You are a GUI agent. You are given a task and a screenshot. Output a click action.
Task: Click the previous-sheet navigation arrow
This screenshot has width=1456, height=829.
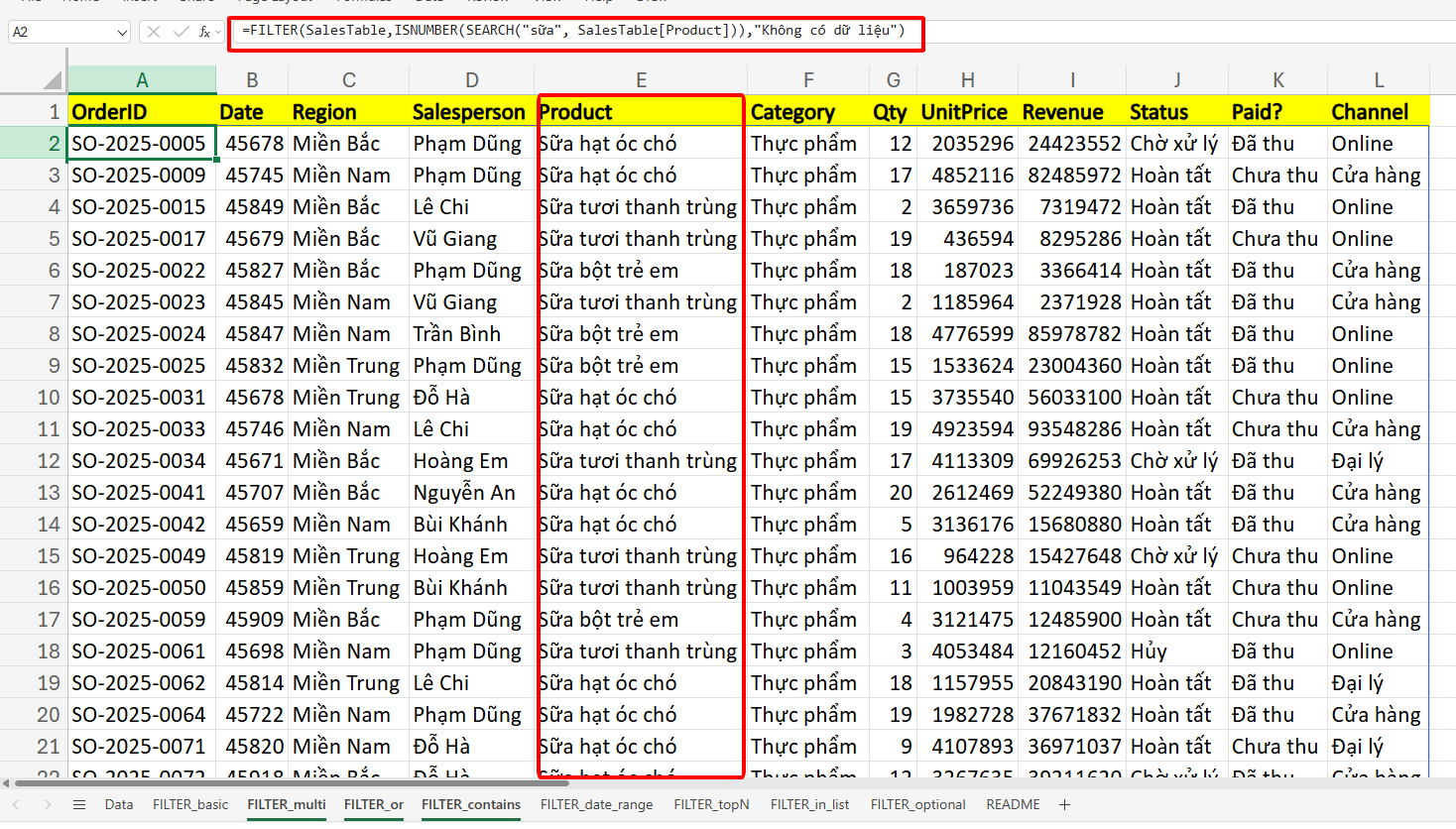coord(16,805)
